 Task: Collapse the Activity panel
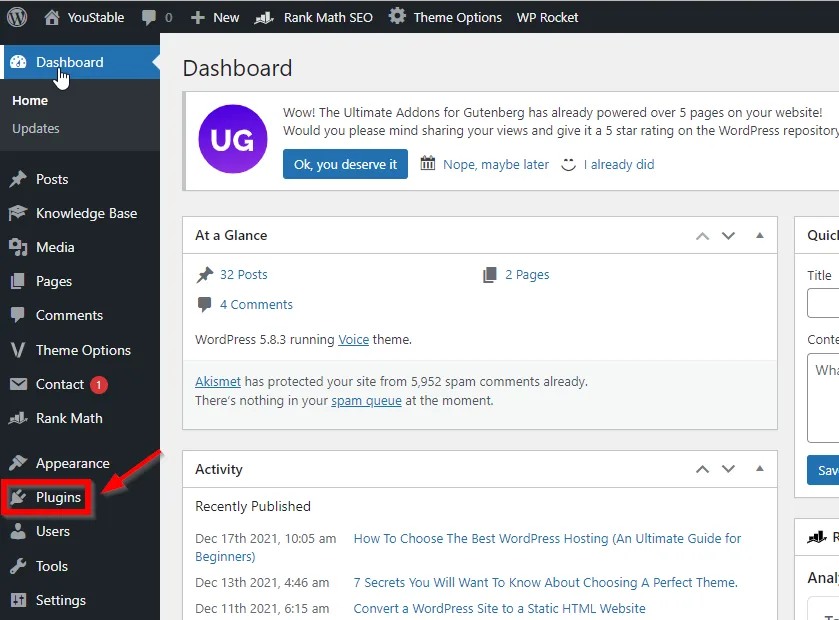[x=760, y=469]
